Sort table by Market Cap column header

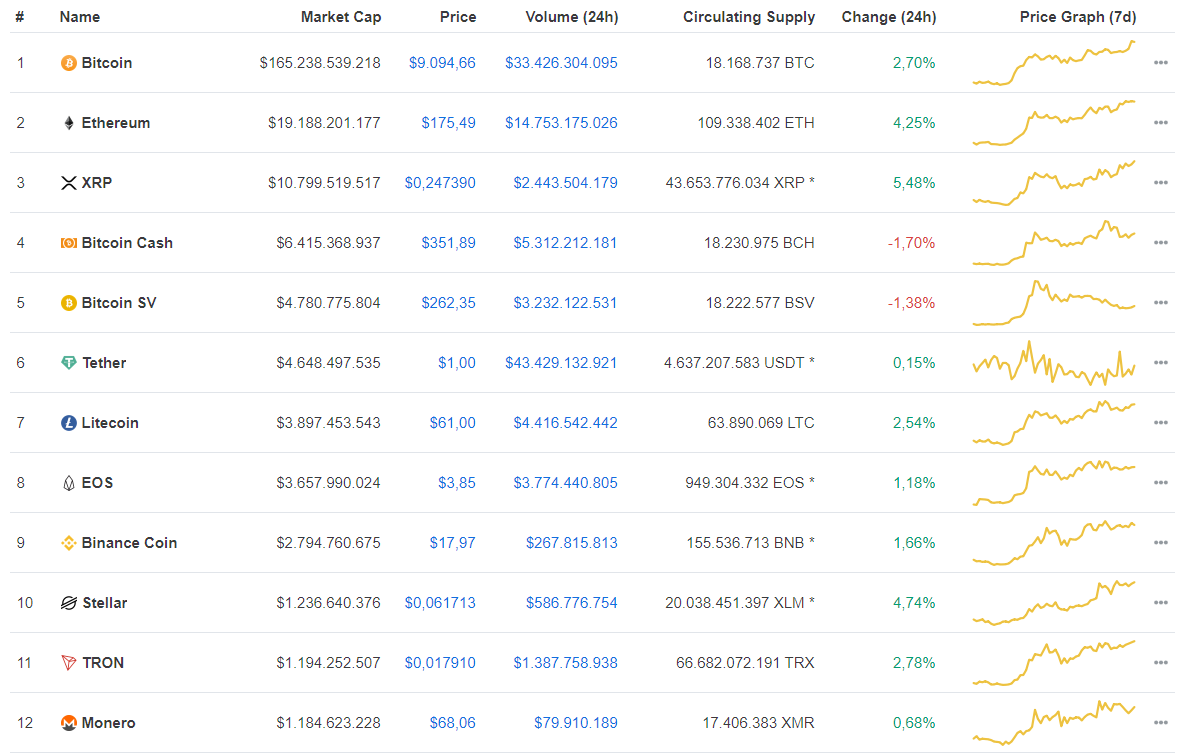coord(340,17)
